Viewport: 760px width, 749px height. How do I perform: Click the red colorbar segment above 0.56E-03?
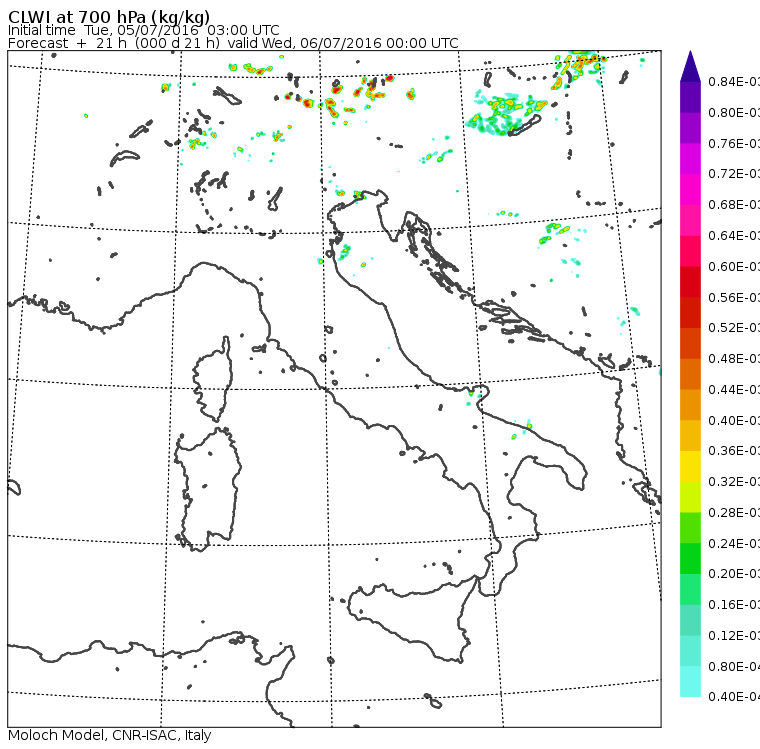point(690,282)
